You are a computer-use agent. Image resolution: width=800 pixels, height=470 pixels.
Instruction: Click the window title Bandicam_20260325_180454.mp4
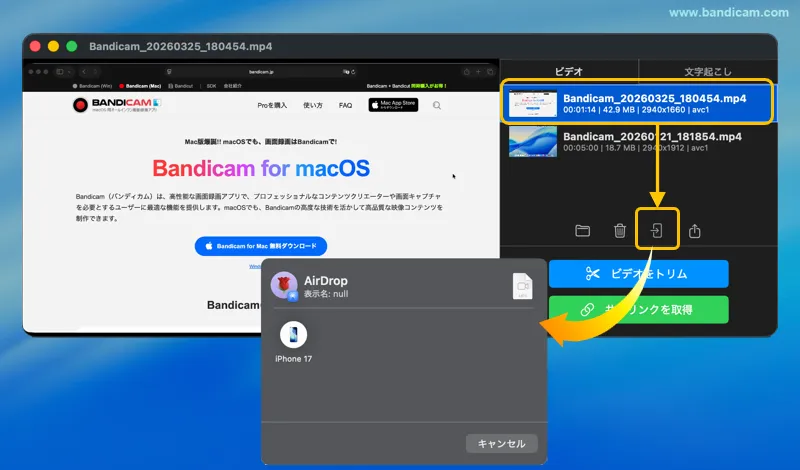[x=181, y=46]
